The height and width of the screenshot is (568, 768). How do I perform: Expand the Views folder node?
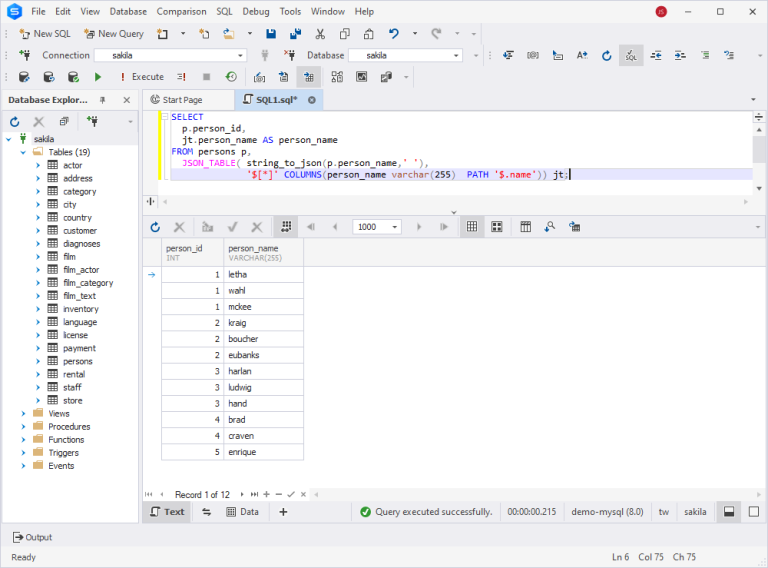point(23,413)
